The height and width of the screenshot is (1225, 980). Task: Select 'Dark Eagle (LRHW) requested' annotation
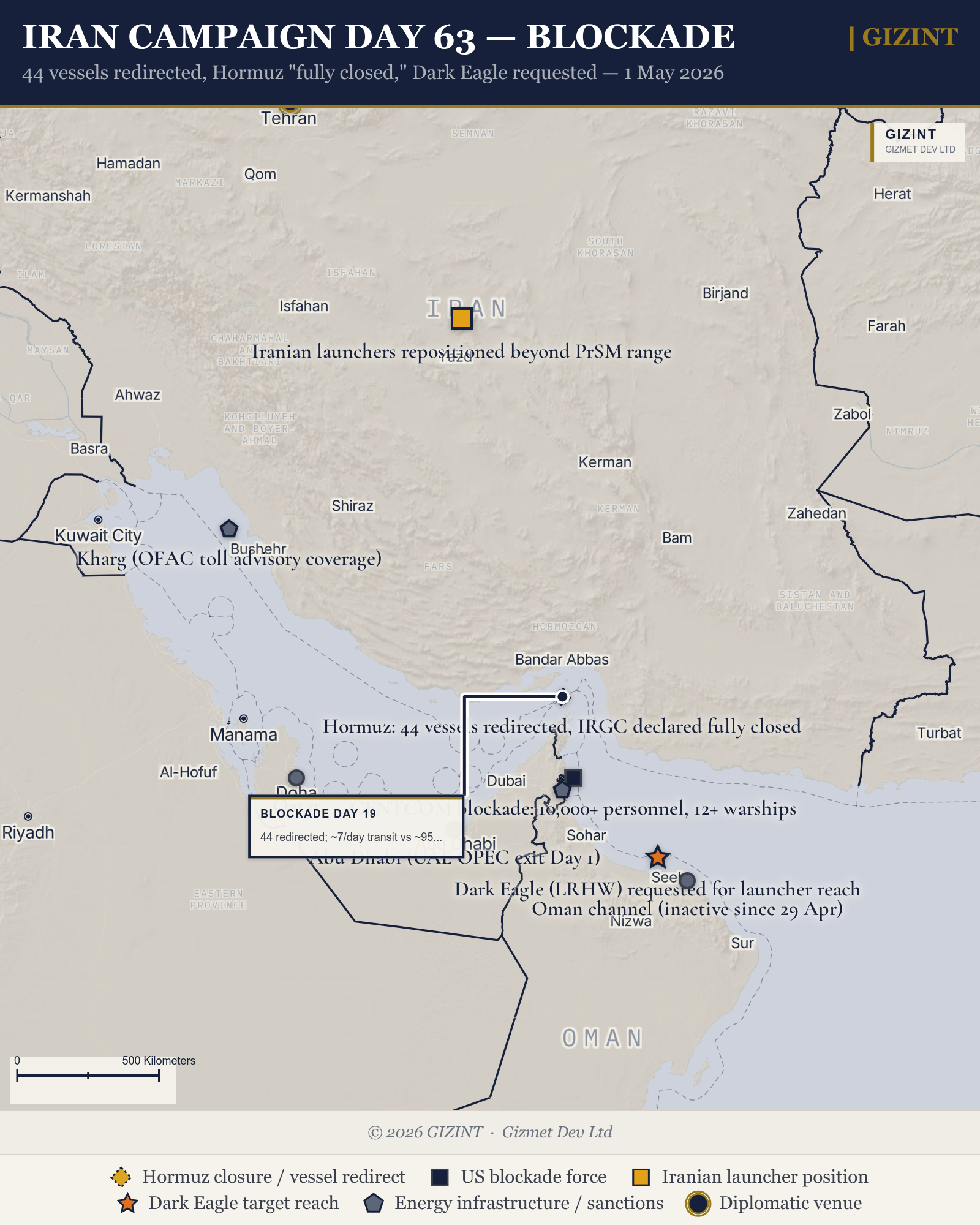click(x=657, y=889)
